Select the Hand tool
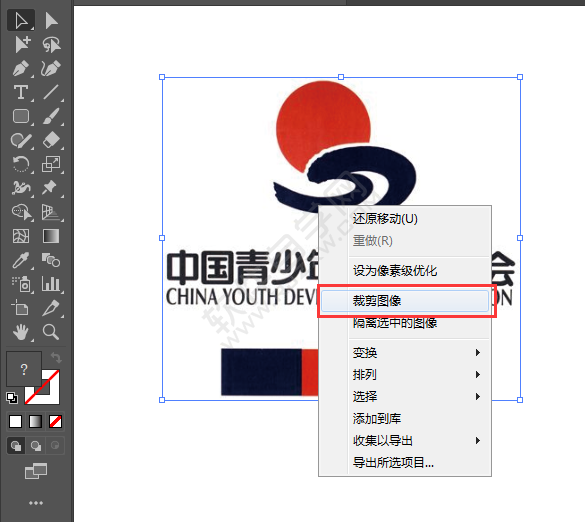 click(x=21, y=332)
